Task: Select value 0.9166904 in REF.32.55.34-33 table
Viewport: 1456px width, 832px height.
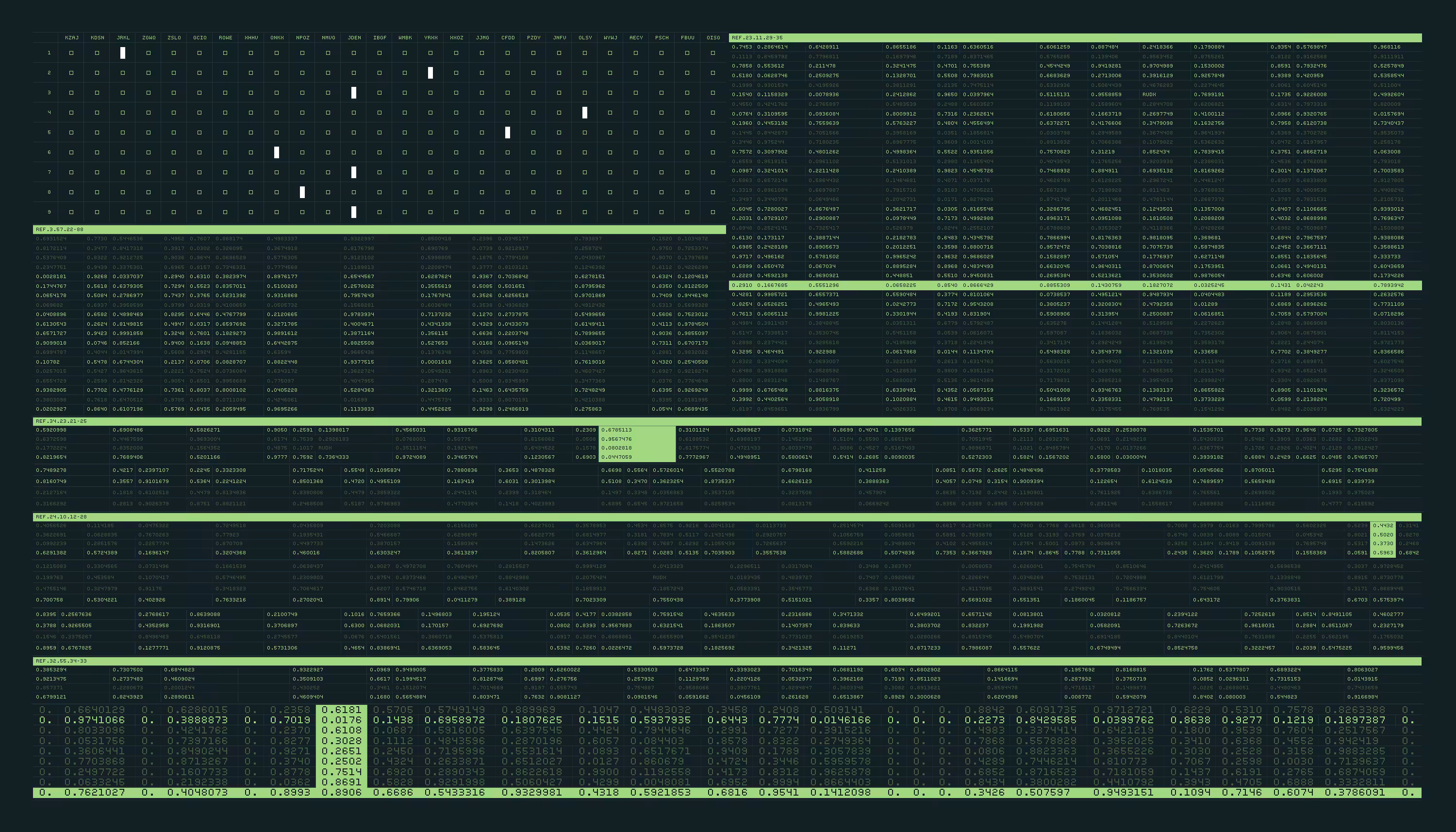Action: pyautogui.click(x=1362, y=697)
